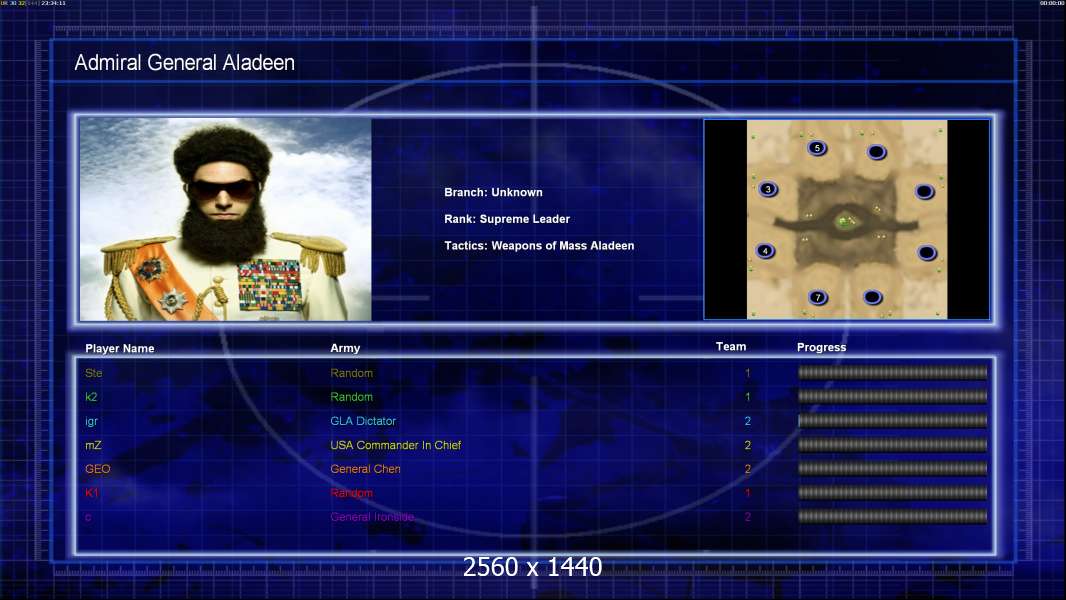Image resolution: width=1066 pixels, height=600 pixels.
Task: Click the 'Branch: Unknown' line
Action: 493,192
